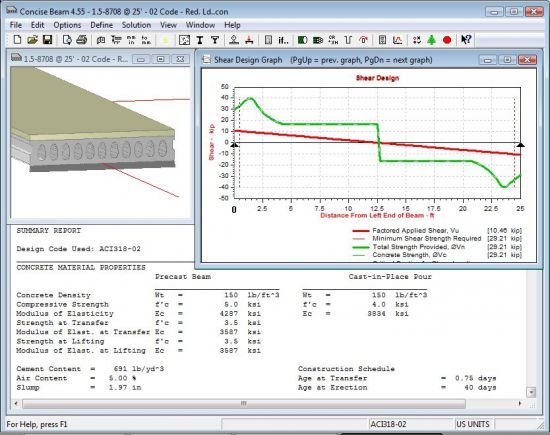
Task: Click the context help arrow icon
Action: tap(466, 40)
